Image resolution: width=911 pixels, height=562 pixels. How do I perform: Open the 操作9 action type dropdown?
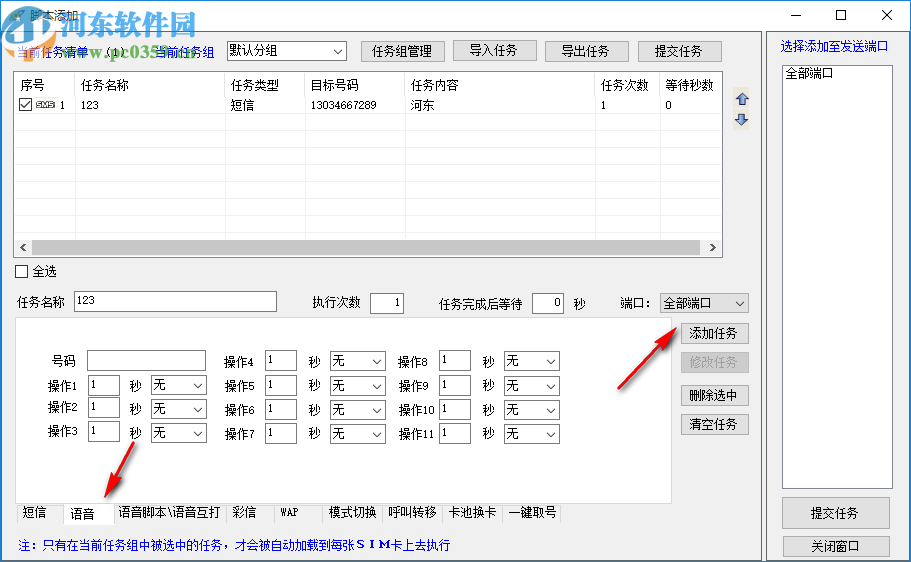pyautogui.click(x=532, y=386)
